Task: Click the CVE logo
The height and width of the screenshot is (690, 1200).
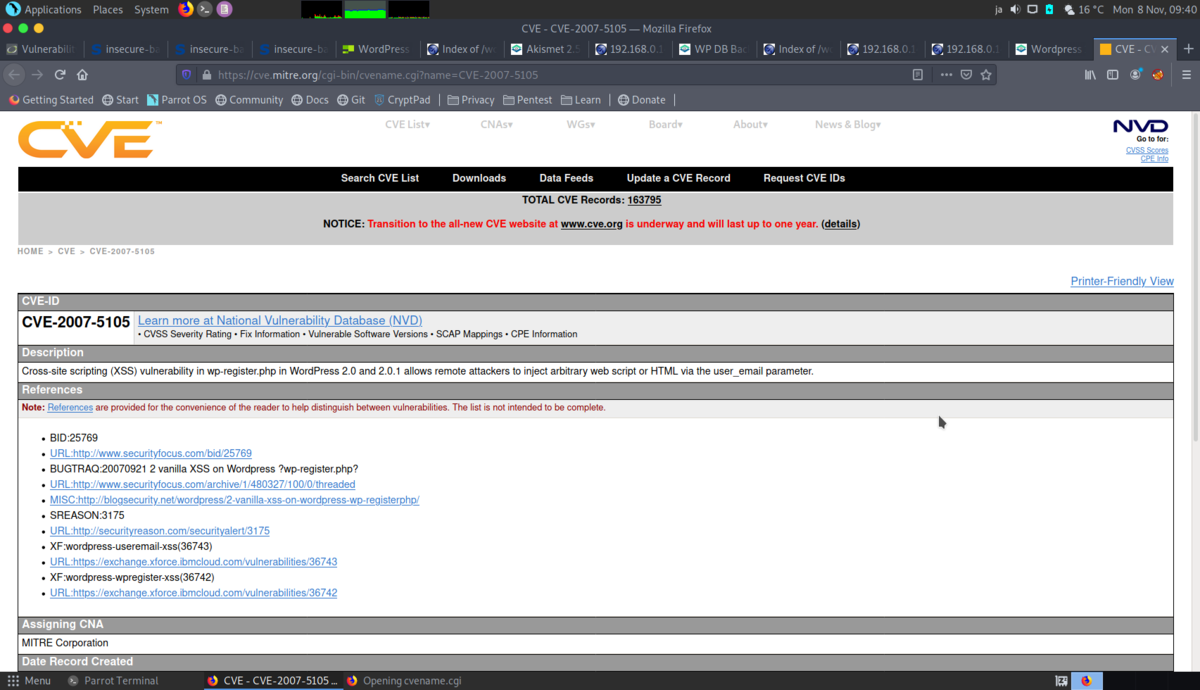Action: click(89, 140)
